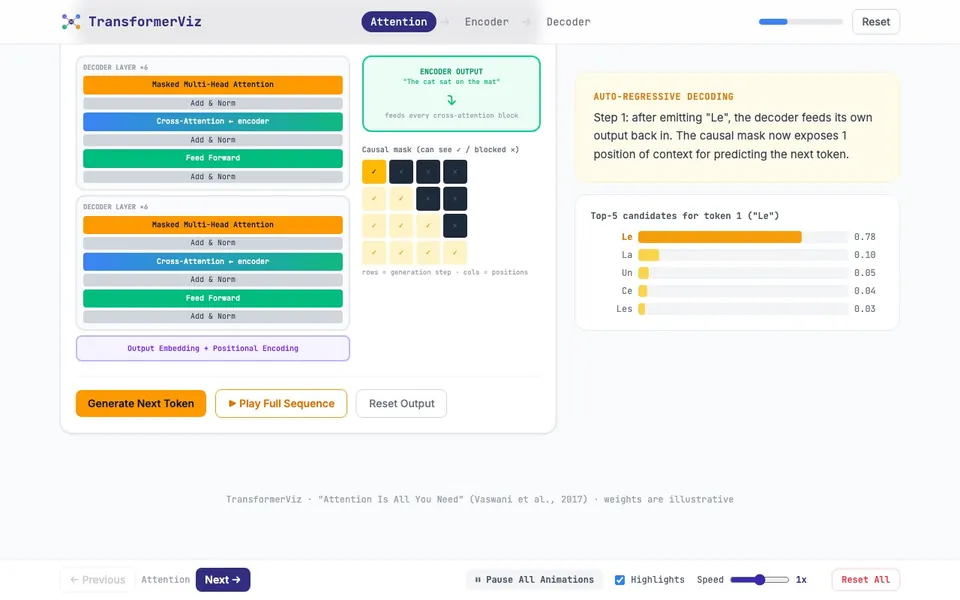Click the dark blocked cell in mask row one, last column

click(x=455, y=172)
